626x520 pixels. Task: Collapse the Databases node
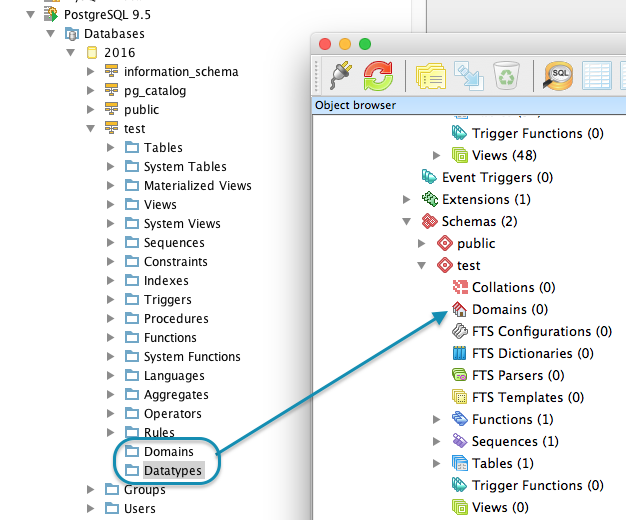50,34
